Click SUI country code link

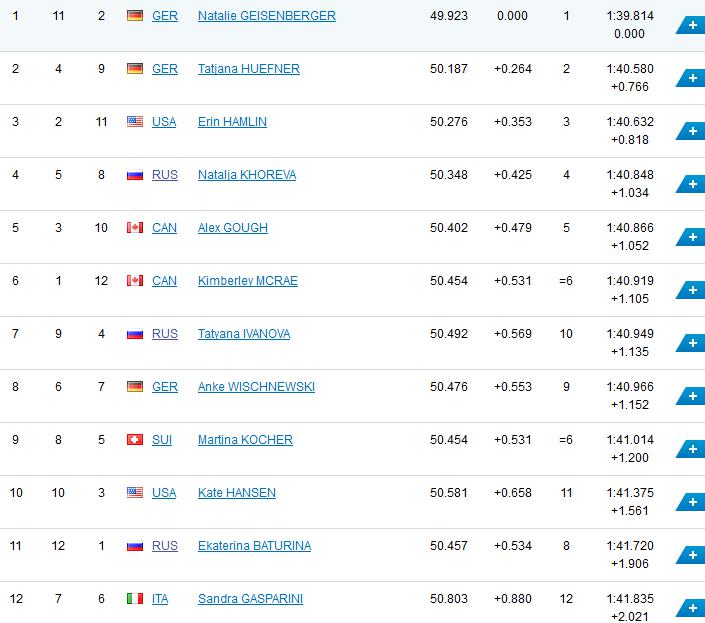[162, 440]
